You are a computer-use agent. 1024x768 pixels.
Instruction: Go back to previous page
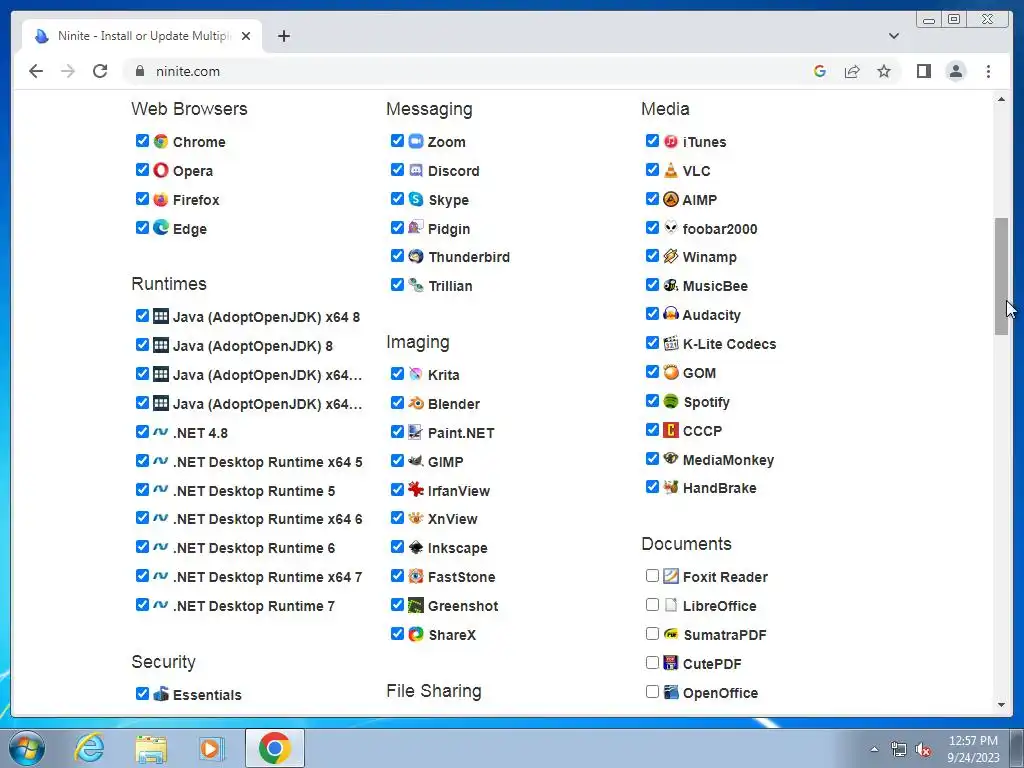click(36, 71)
